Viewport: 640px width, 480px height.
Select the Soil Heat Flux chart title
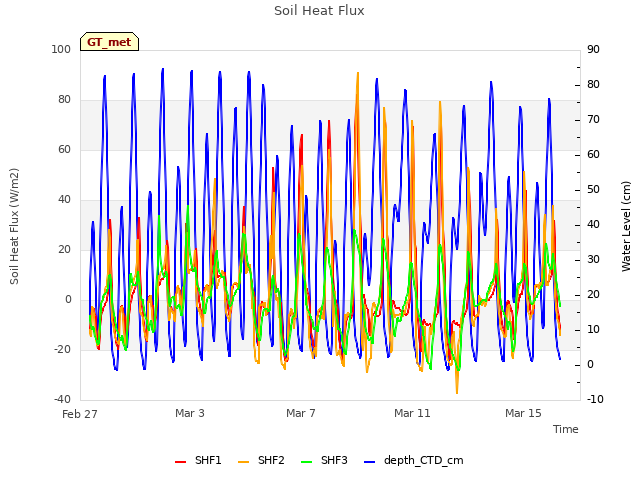point(319,11)
